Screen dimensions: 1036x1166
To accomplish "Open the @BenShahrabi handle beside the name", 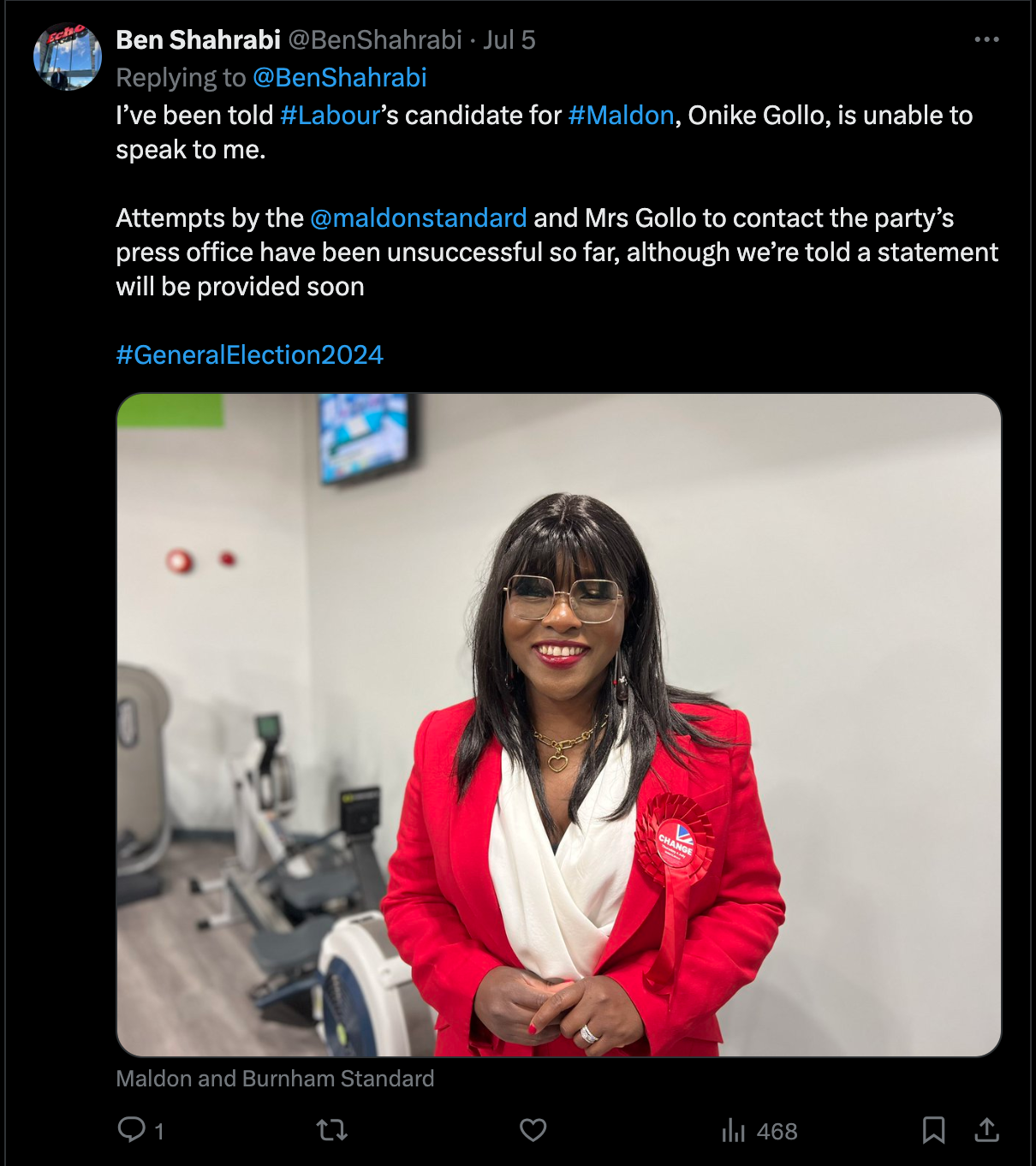I will (x=375, y=39).
